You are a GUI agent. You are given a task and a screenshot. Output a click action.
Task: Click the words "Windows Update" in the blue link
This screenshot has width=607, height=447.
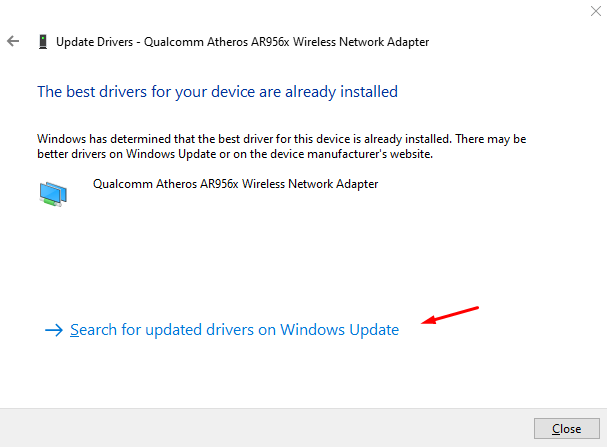click(340, 330)
